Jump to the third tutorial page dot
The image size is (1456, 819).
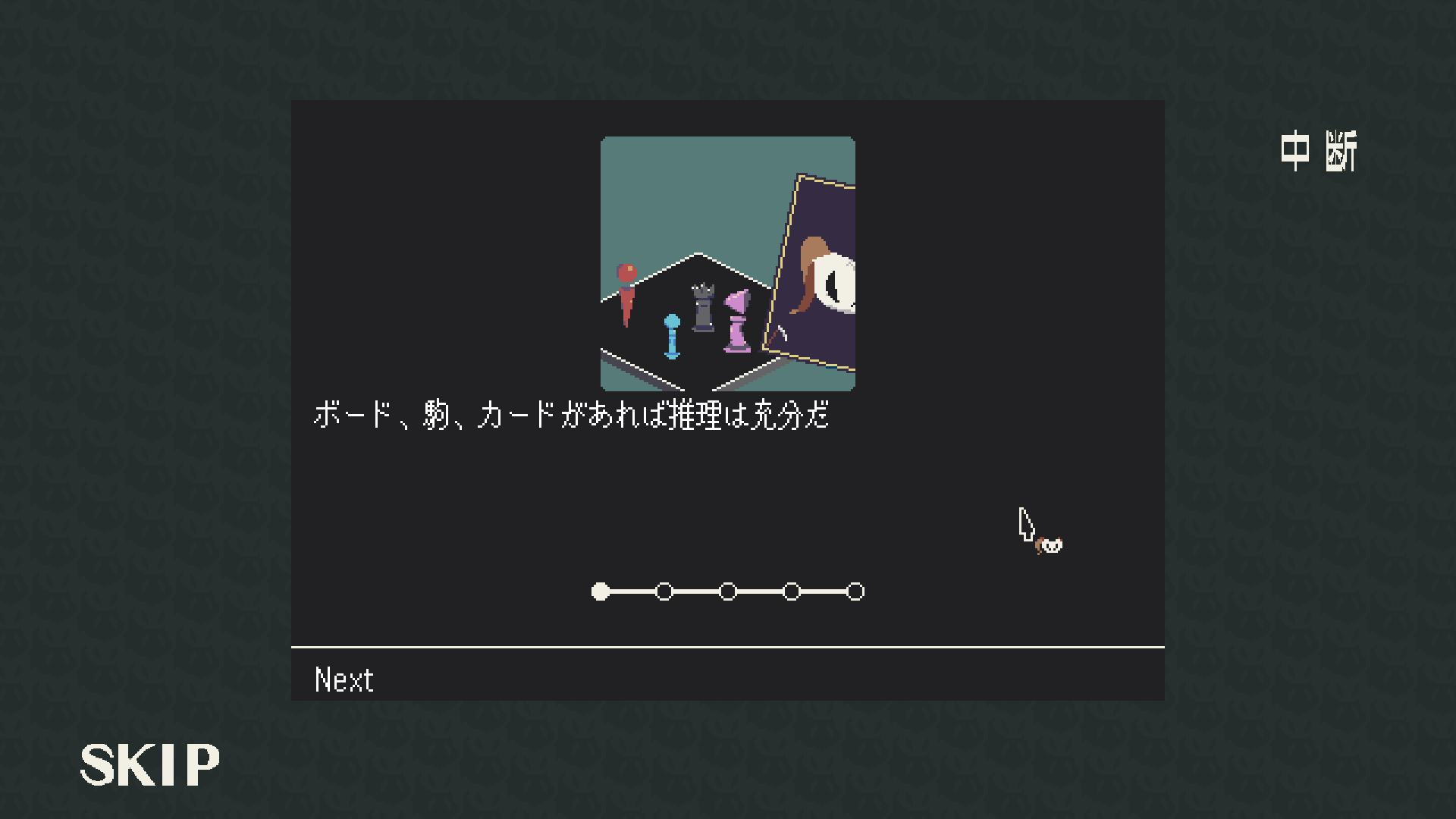coord(728,591)
